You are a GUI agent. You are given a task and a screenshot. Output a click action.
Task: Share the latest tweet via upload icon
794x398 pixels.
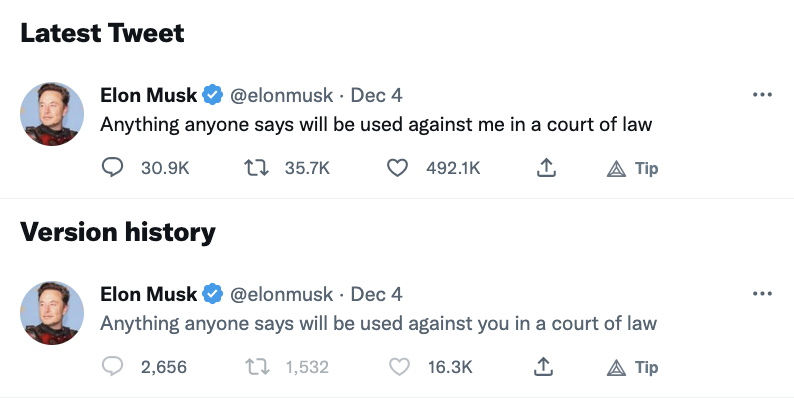click(x=546, y=168)
